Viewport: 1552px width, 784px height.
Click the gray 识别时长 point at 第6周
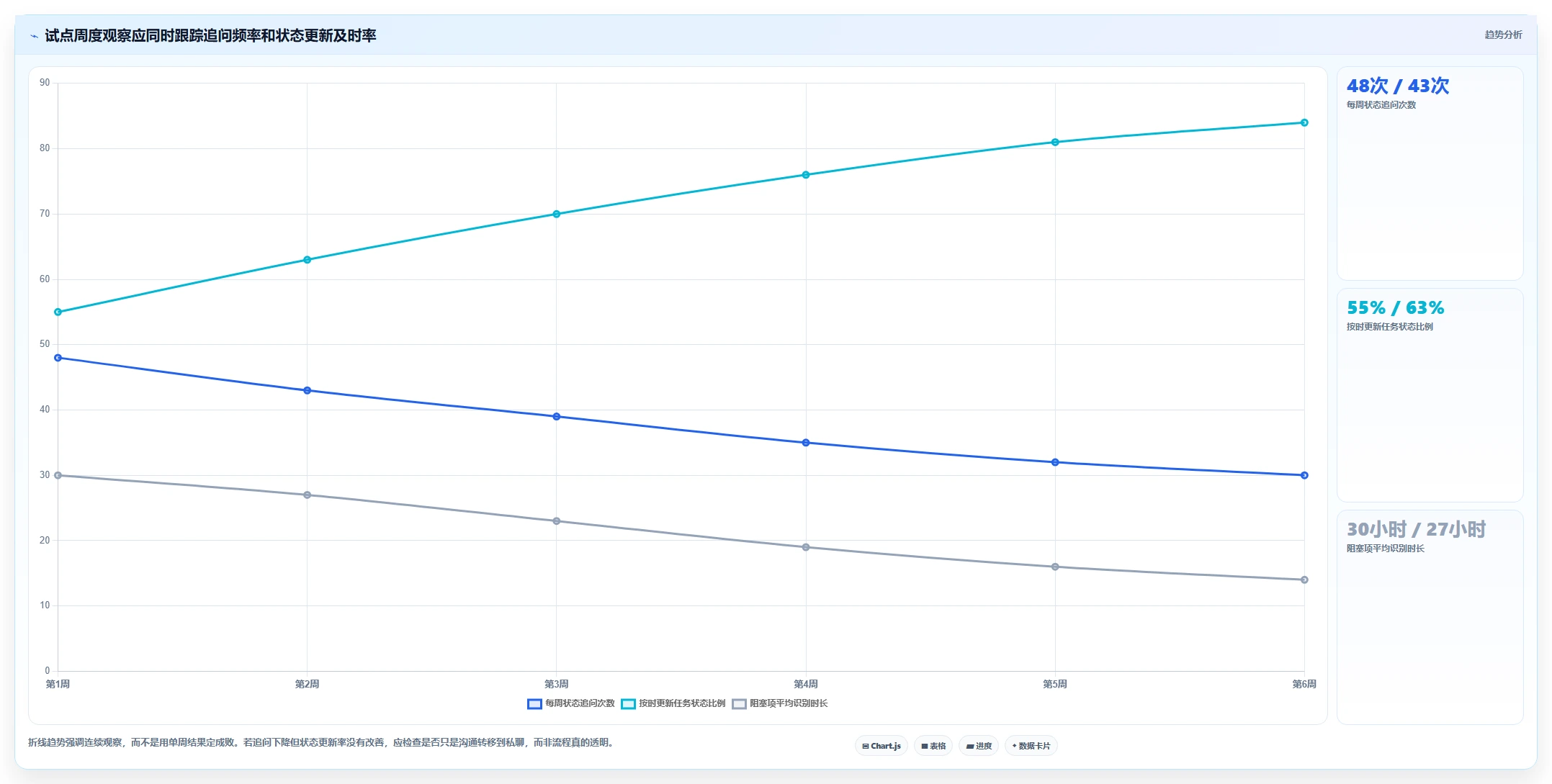click(x=1304, y=580)
